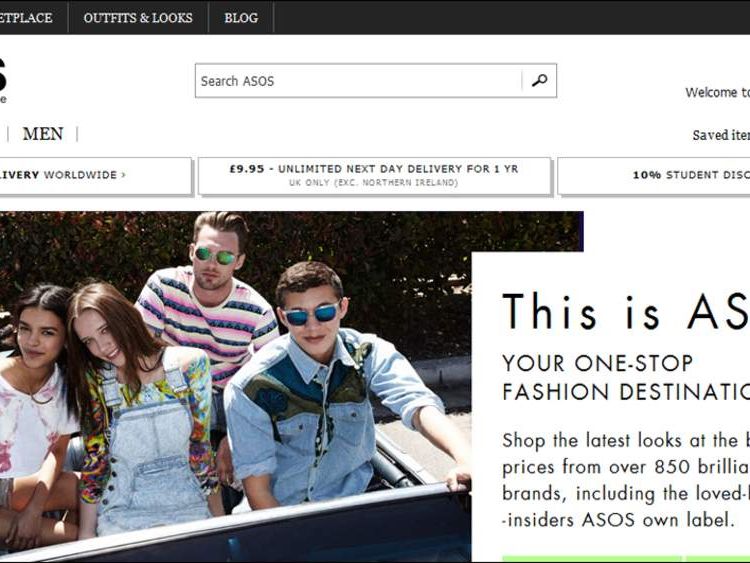Screen dimensions: 750x563
Task: Click the ASOS logo
Action: (3, 79)
